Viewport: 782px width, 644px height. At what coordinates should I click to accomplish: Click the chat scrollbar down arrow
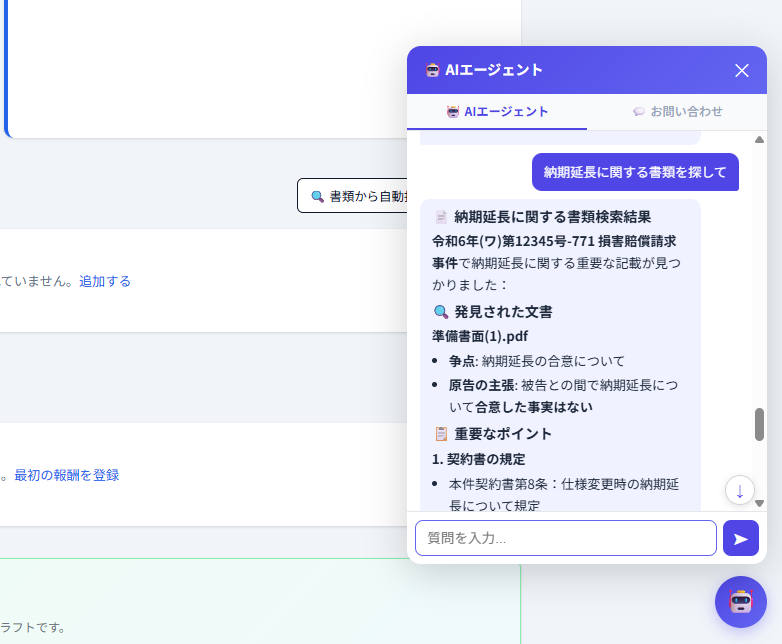click(x=759, y=503)
